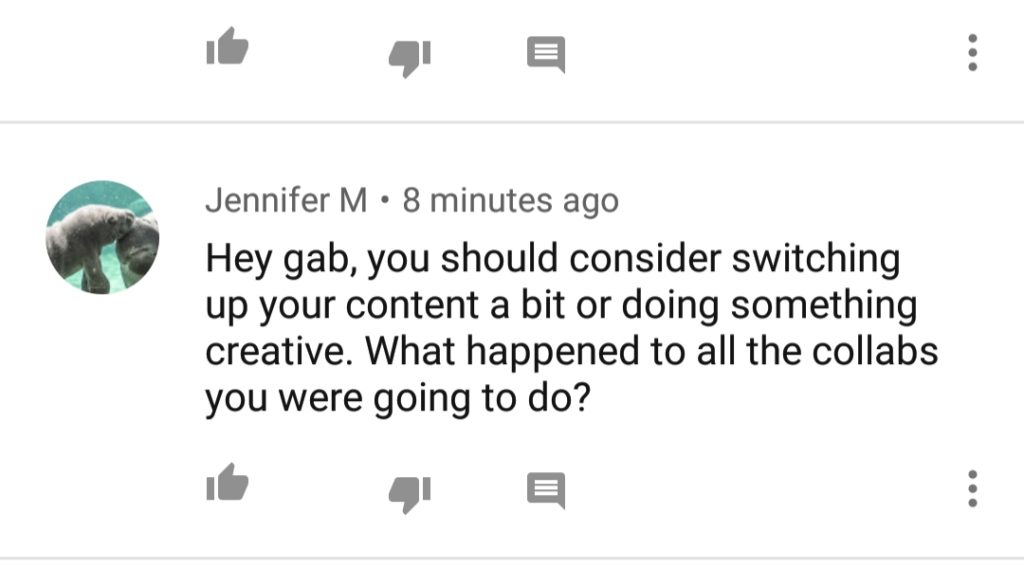Dislike Jennifer M's comment with thumbs down
This screenshot has width=1024, height=588.
[x=409, y=492]
